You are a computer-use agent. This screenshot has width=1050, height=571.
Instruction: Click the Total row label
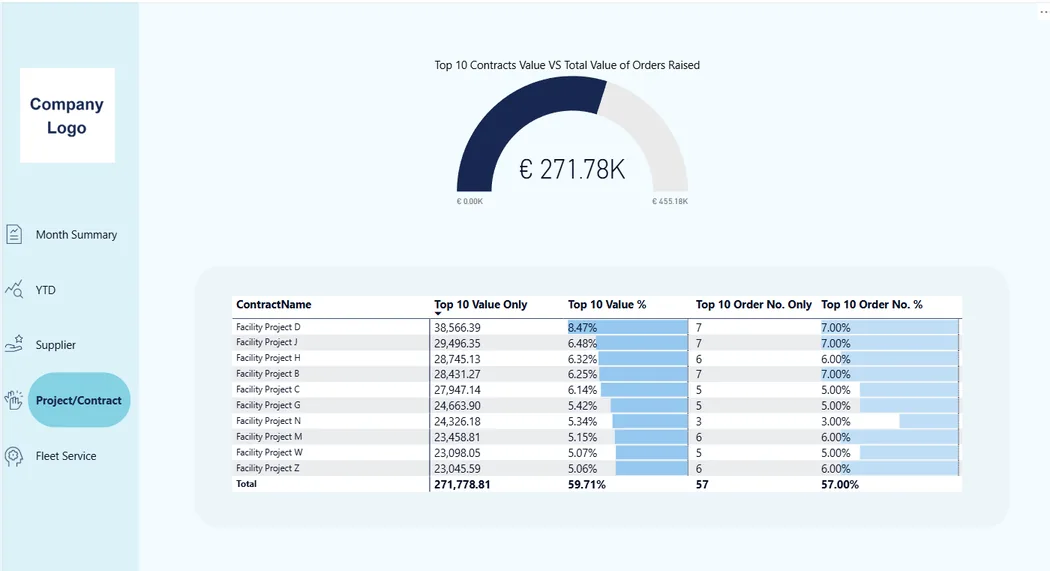pyautogui.click(x=246, y=484)
